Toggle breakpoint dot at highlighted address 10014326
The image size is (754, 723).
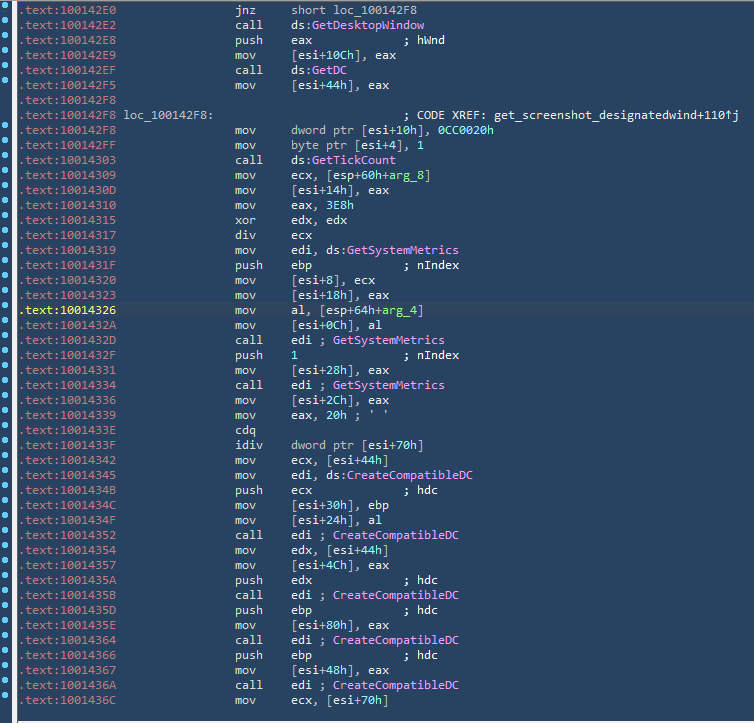click(x=7, y=310)
